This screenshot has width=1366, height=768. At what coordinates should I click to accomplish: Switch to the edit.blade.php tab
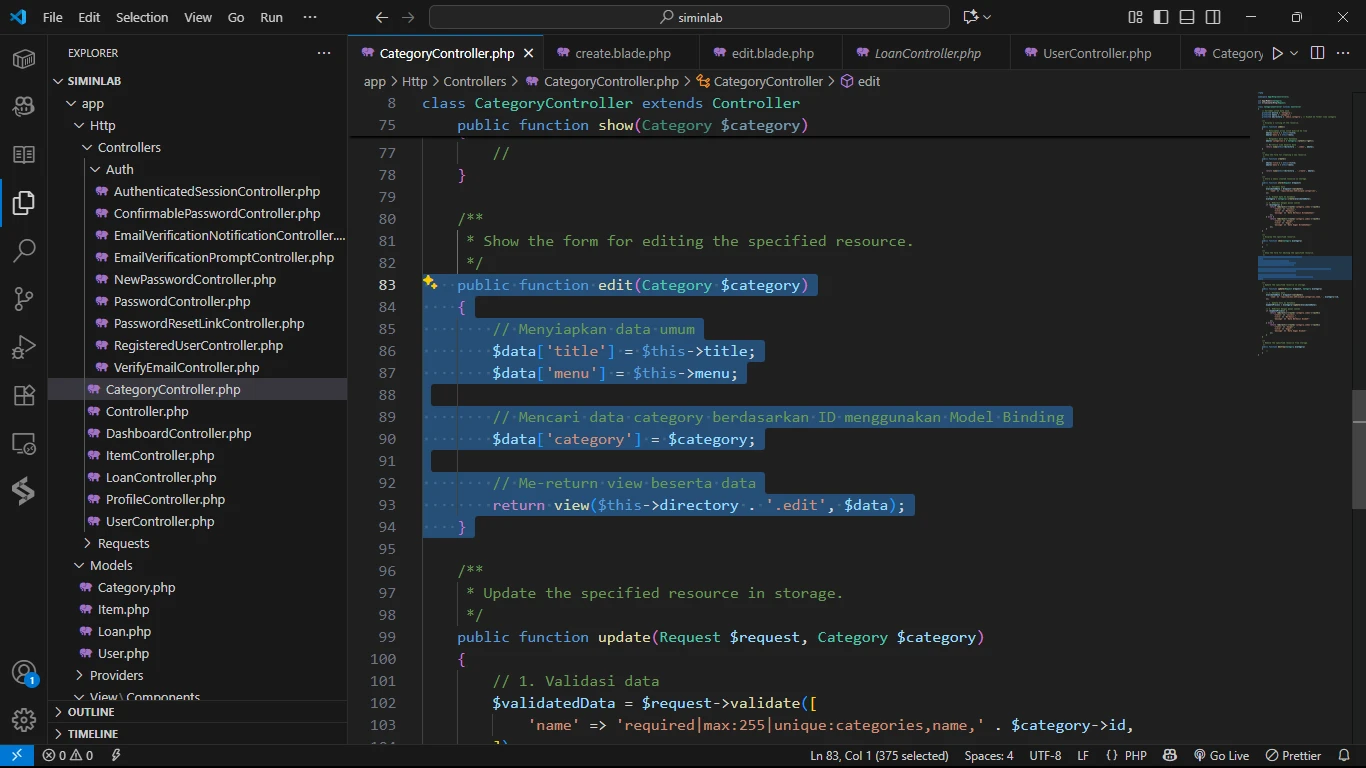click(772, 53)
